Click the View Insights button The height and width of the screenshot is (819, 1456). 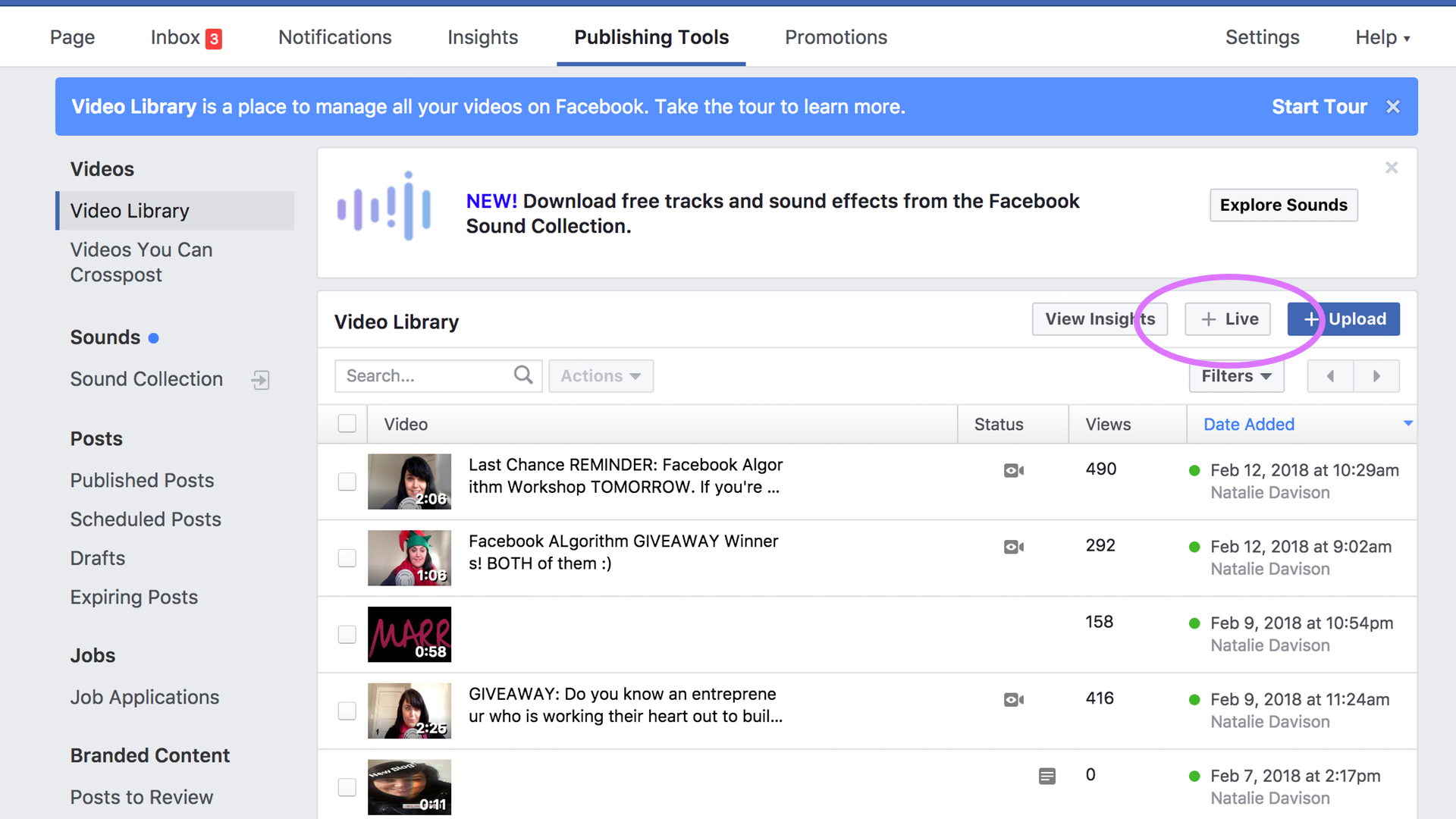pos(1100,319)
